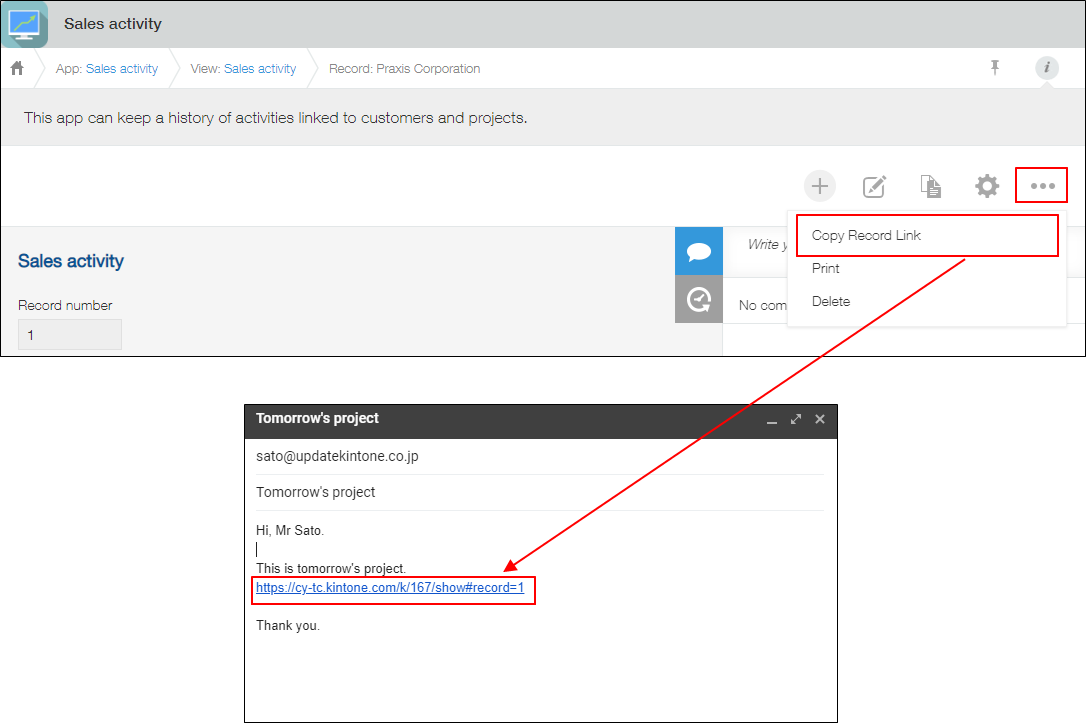Open the kintone record URL in the email
This screenshot has width=1086, height=723.
[x=389, y=587]
